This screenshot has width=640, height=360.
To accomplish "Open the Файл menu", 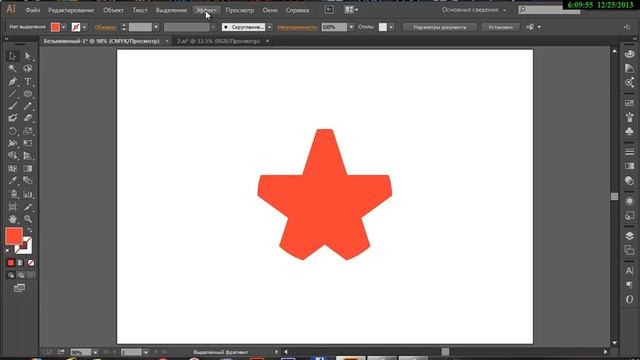I will coord(33,10).
